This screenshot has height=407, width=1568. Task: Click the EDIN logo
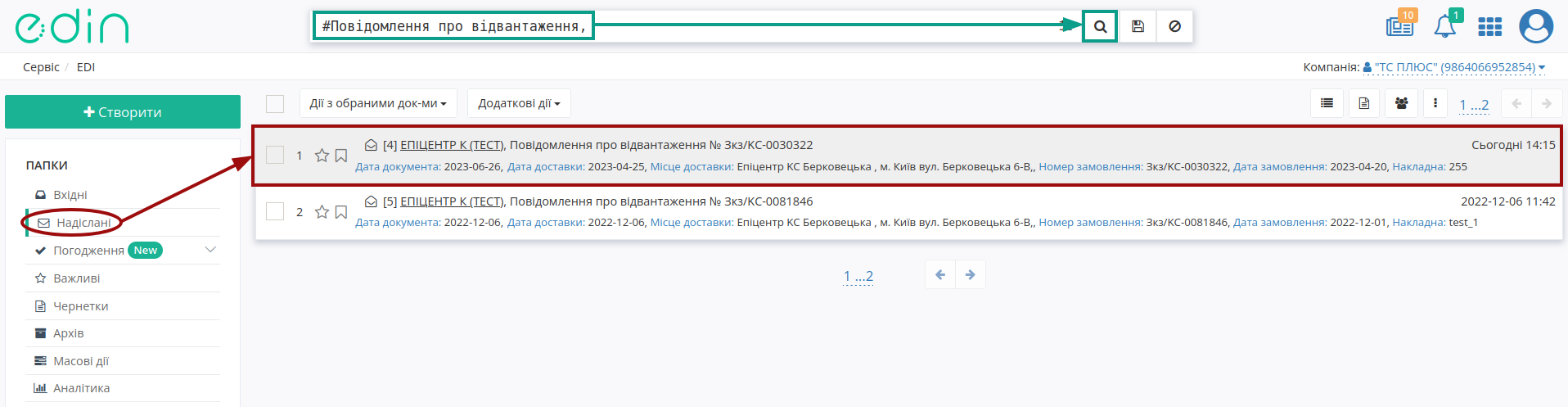point(72,27)
